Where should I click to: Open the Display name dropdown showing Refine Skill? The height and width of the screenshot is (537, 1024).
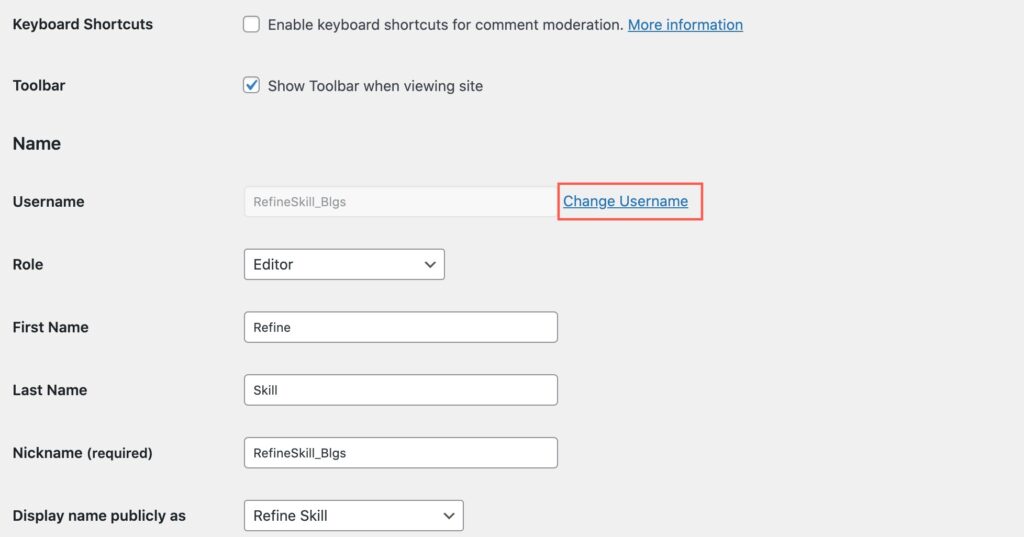point(353,515)
